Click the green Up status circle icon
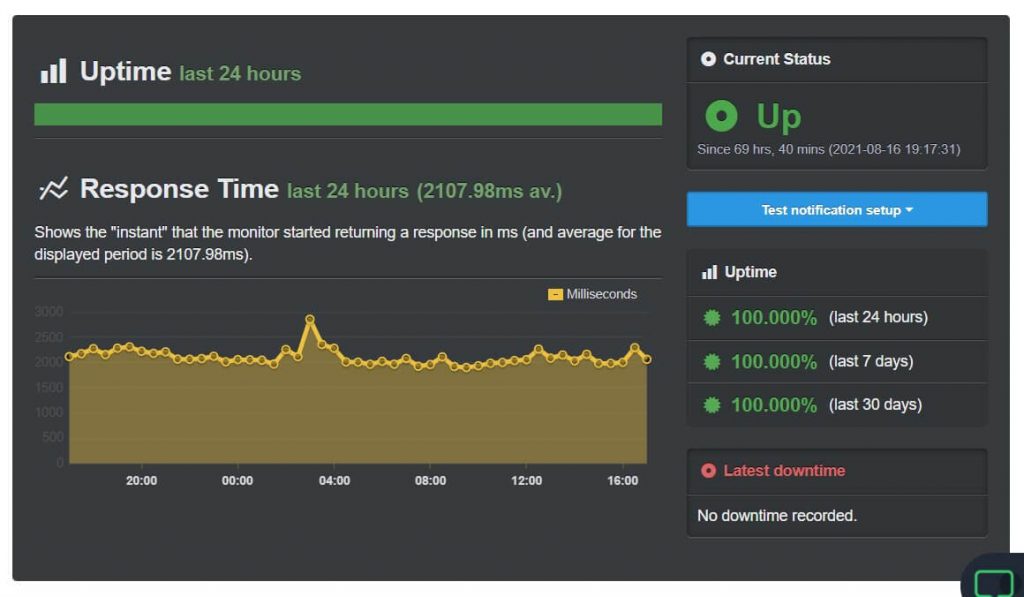The width and height of the screenshot is (1024, 597). 721,116
